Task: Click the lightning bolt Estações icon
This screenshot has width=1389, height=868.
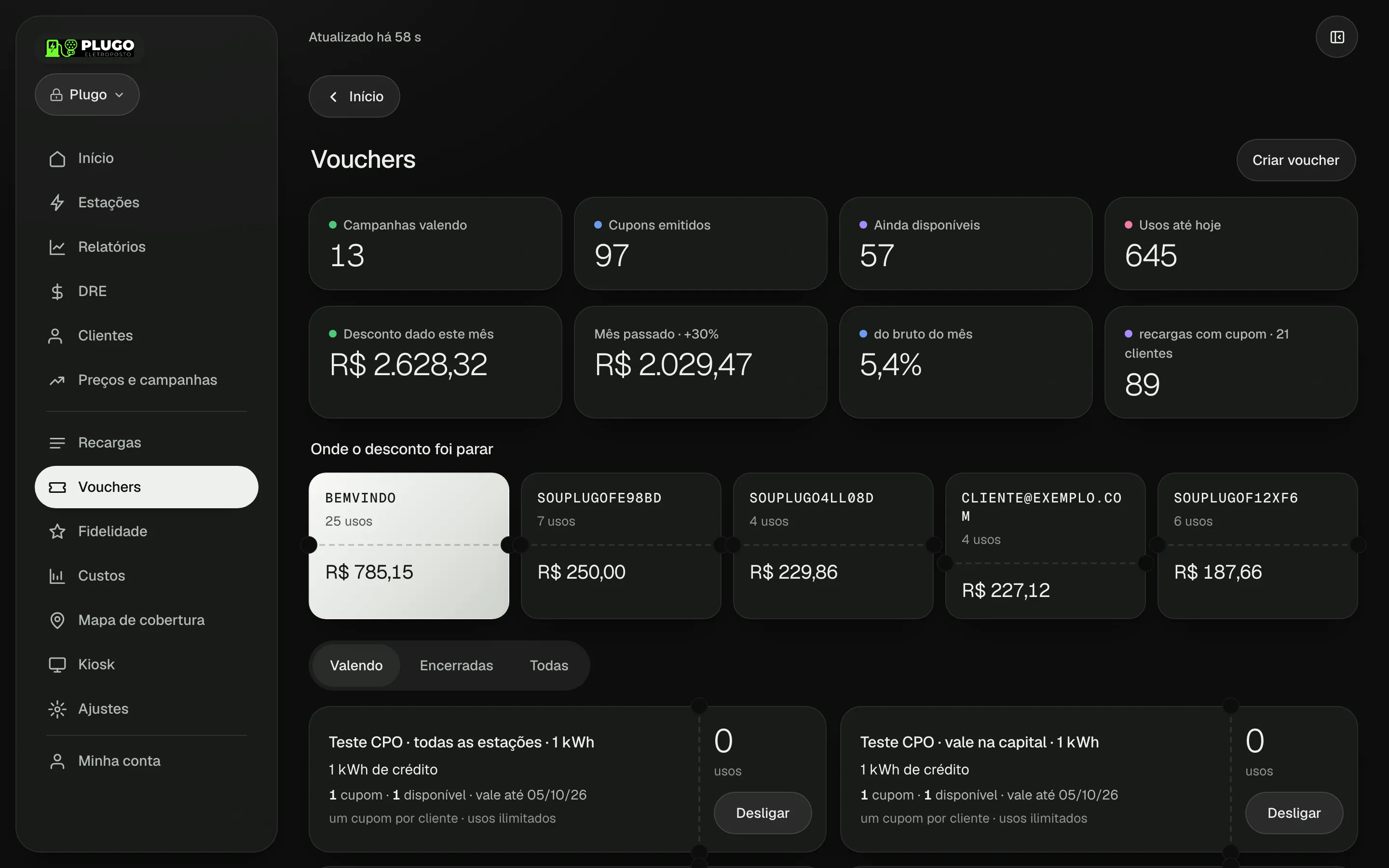Action: (x=57, y=203)
